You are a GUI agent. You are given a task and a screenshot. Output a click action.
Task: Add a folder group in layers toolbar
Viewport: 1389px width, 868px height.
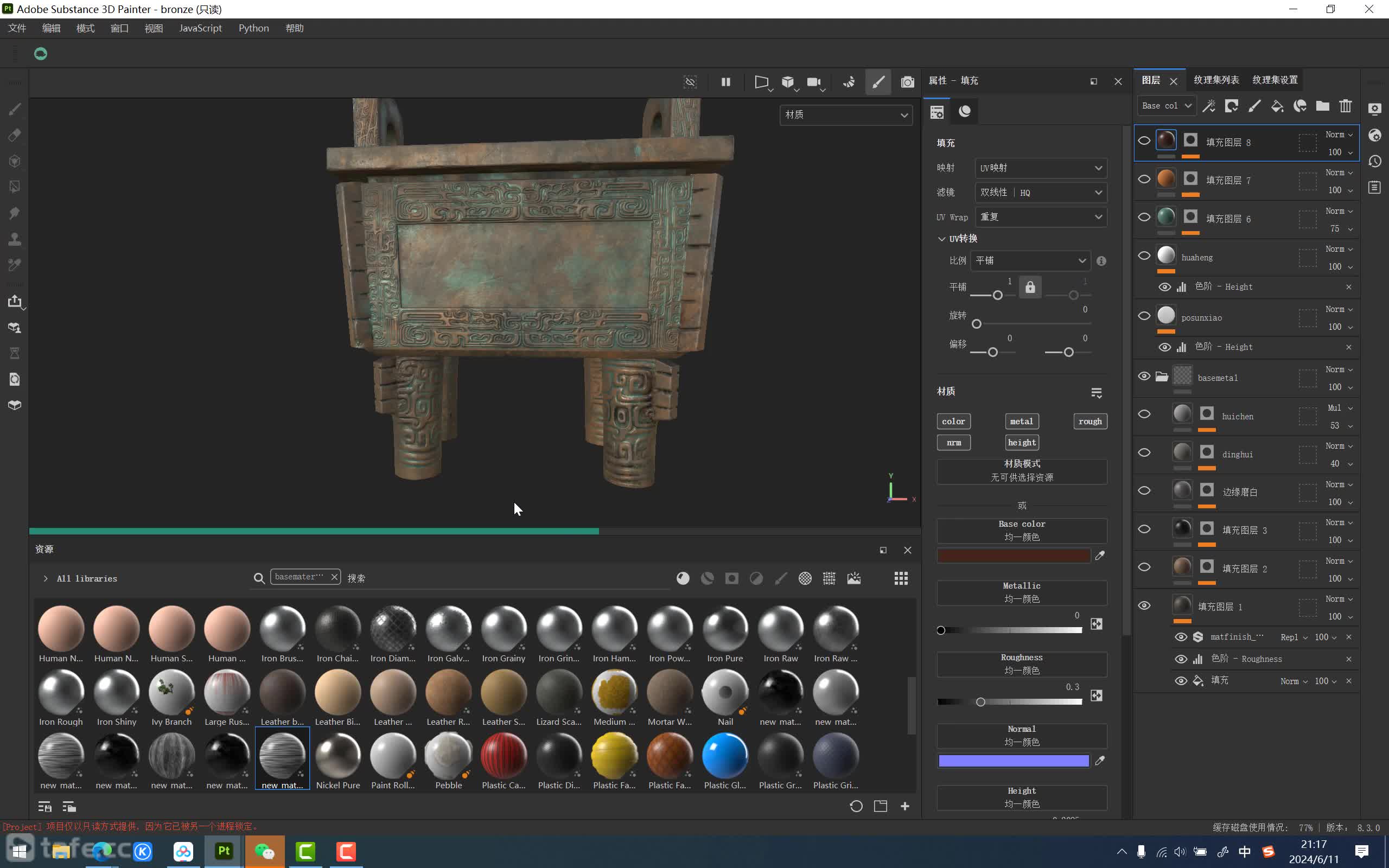pyautogui.click(x=1322, y=106)
